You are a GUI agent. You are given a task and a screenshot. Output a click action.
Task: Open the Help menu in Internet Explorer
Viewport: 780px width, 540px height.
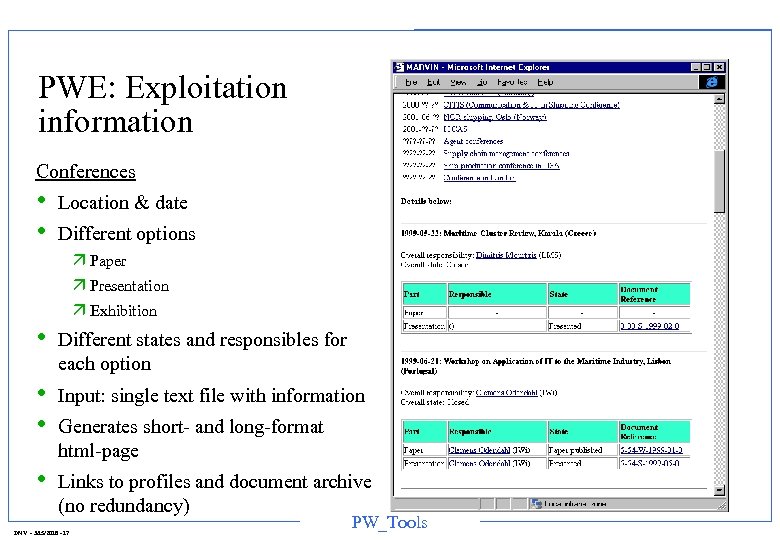click(x=545, y=82)
